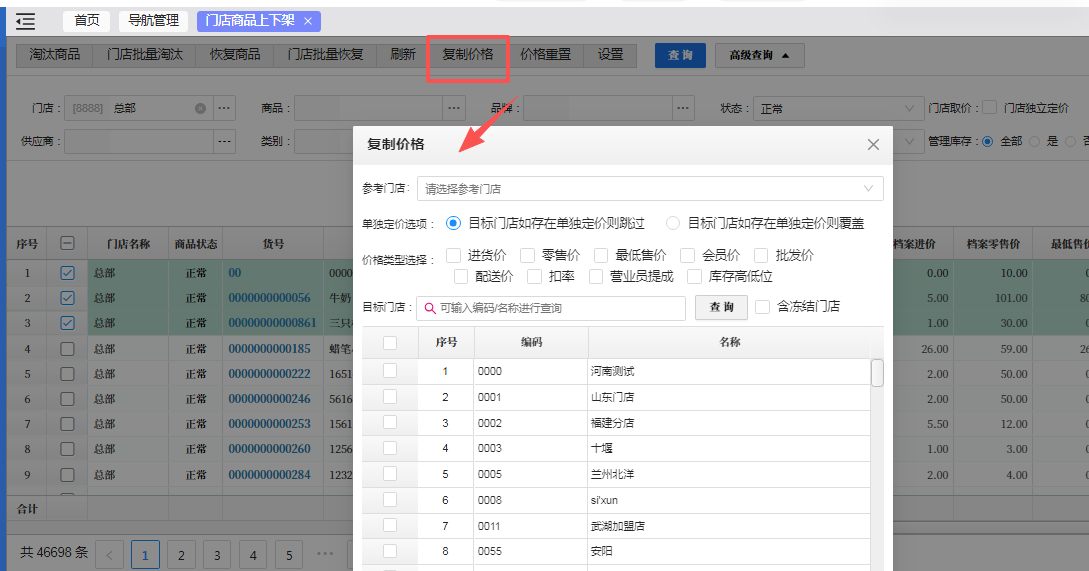Check store 河南测试 row checkbox
Viewport: 1089px width, 571px height.
[390, 371]
